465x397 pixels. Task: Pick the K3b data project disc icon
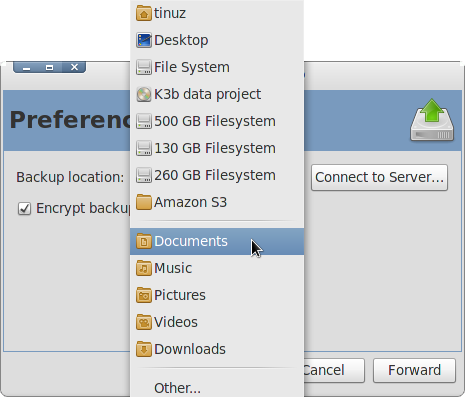pos(144,94)
